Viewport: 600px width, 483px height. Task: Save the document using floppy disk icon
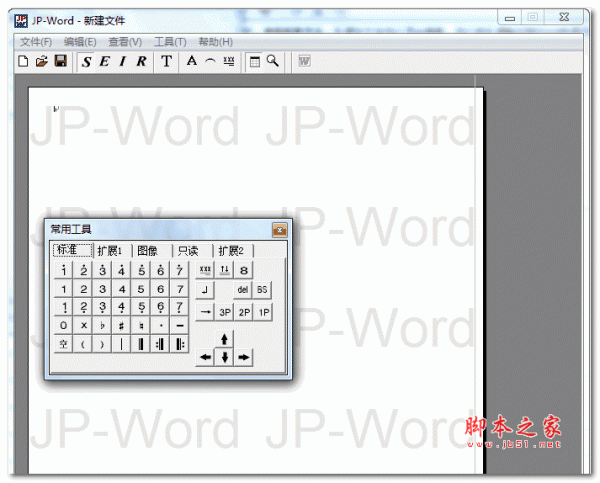(60, 61)
